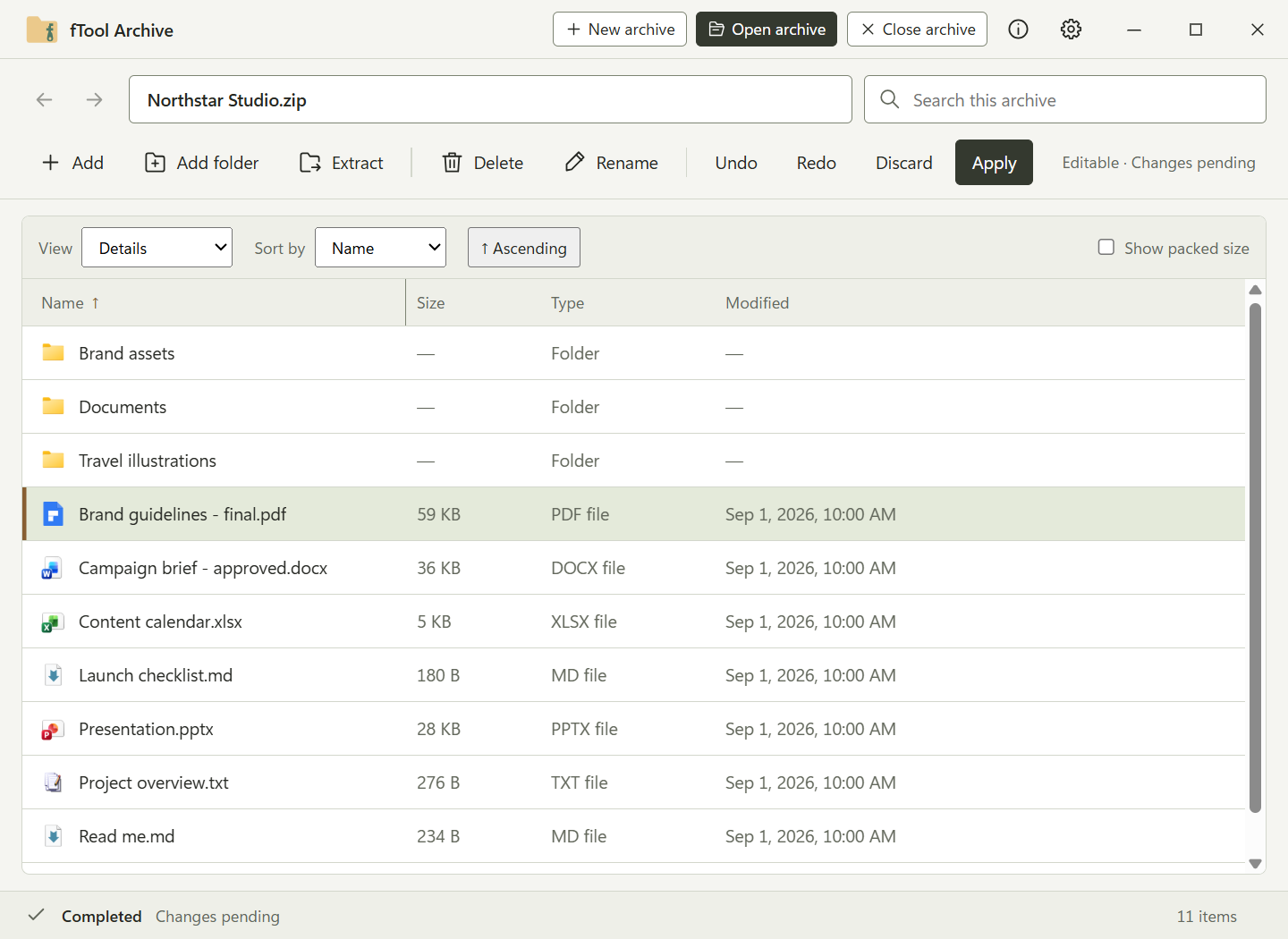Select Brand guidelines - final.pdf

[x=182, y=514]
